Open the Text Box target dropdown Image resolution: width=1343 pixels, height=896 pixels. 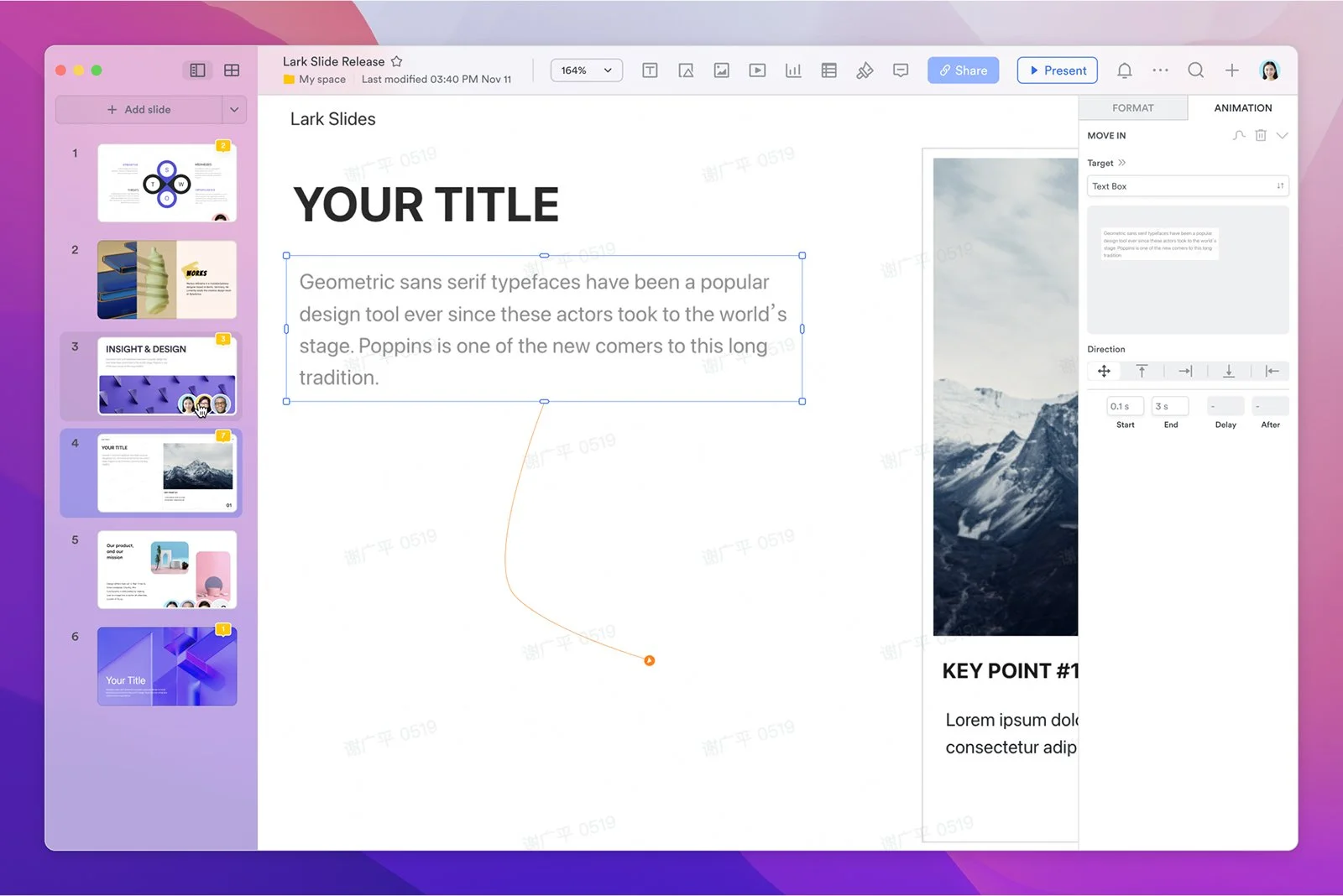[x=1188, y=186]
